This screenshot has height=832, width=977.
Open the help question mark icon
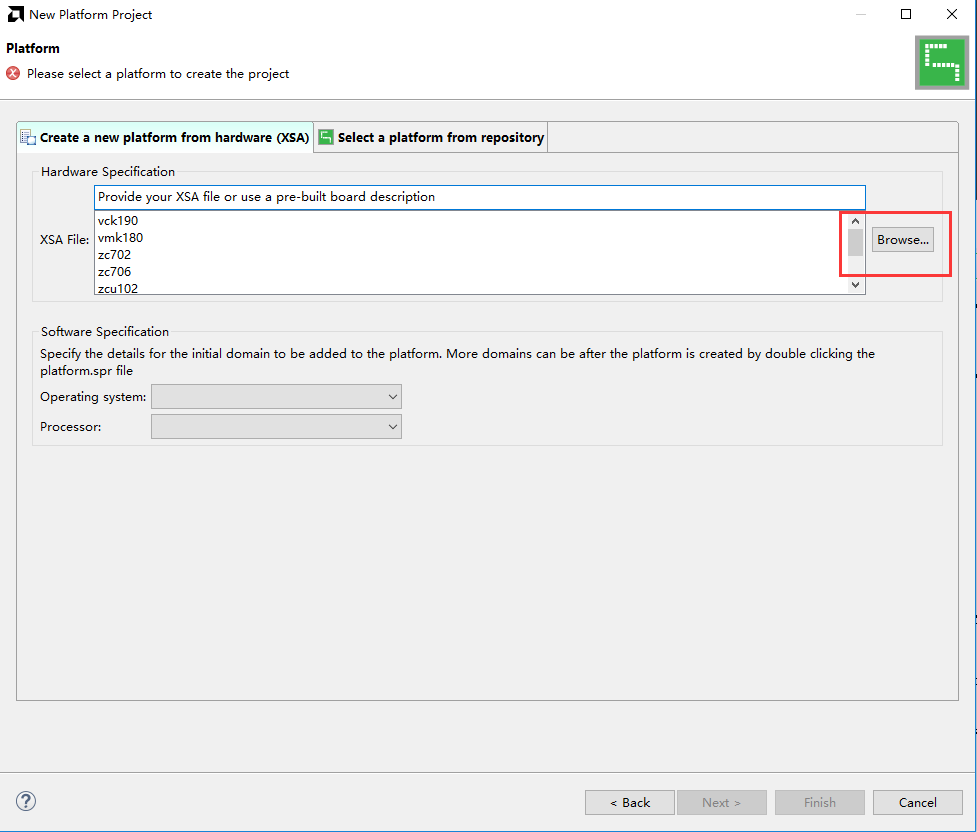(26, 801)
